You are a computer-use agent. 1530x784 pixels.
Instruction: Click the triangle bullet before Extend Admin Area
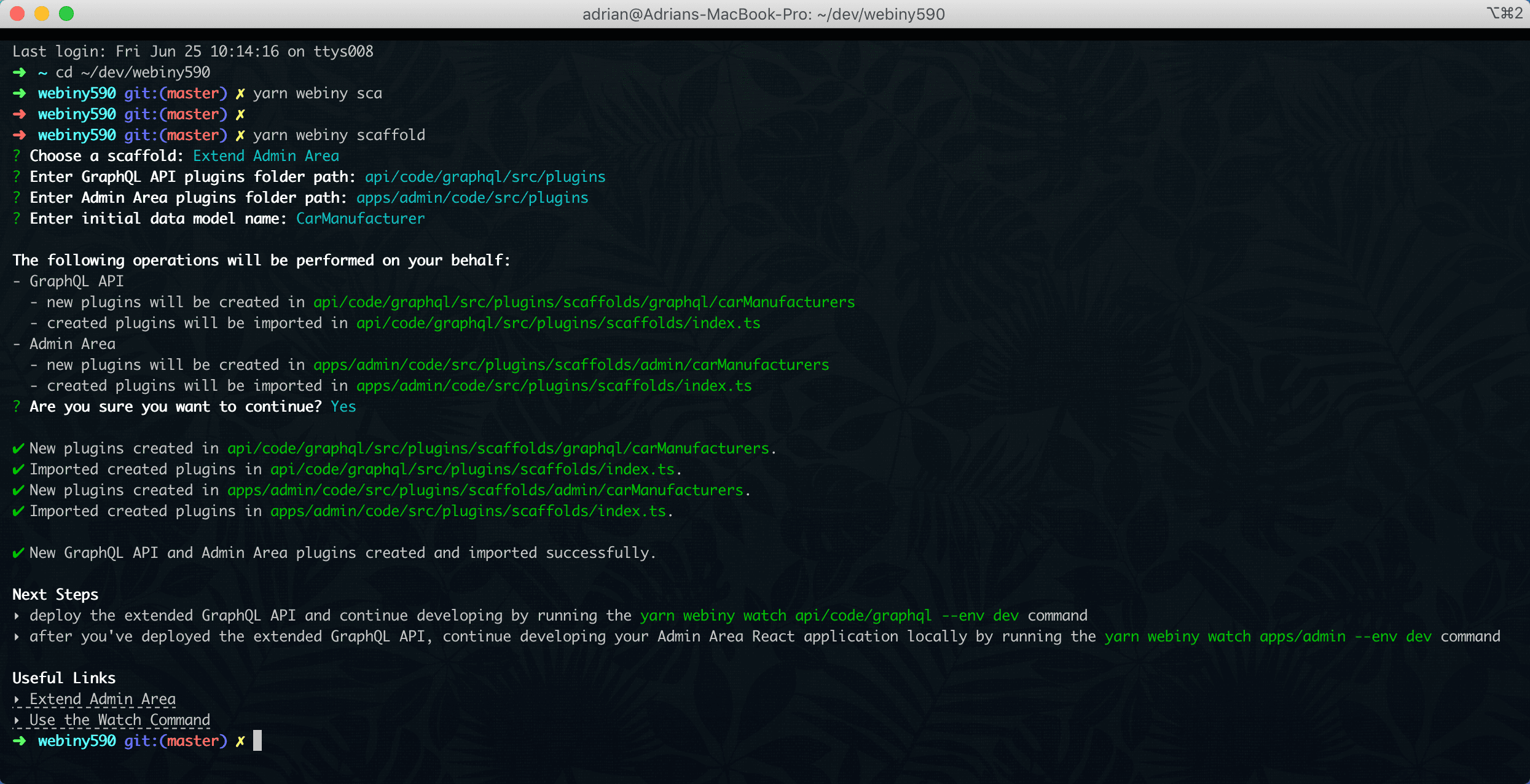pyautogui.click(x=17, y=699)
